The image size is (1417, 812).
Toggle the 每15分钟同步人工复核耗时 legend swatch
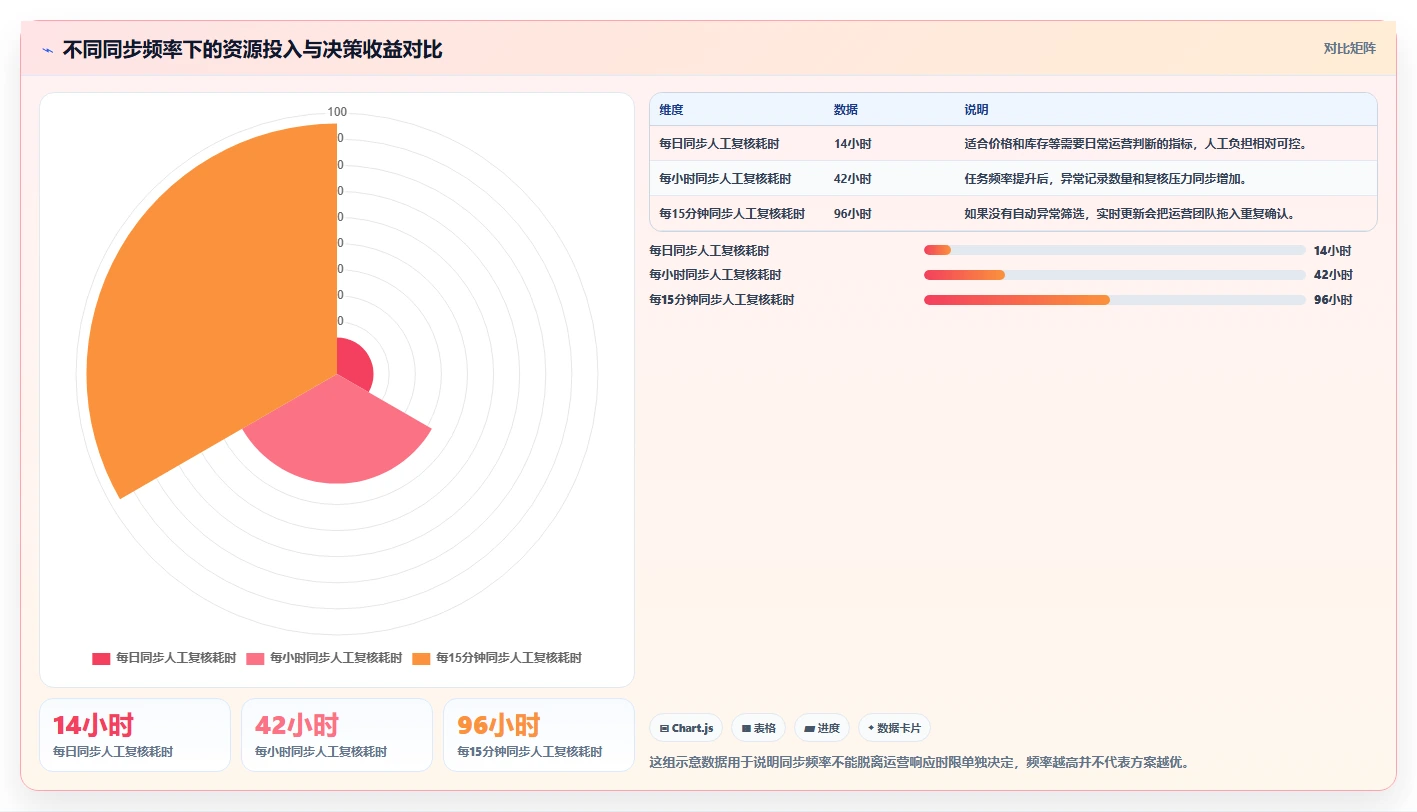click(x=421, y=658)
